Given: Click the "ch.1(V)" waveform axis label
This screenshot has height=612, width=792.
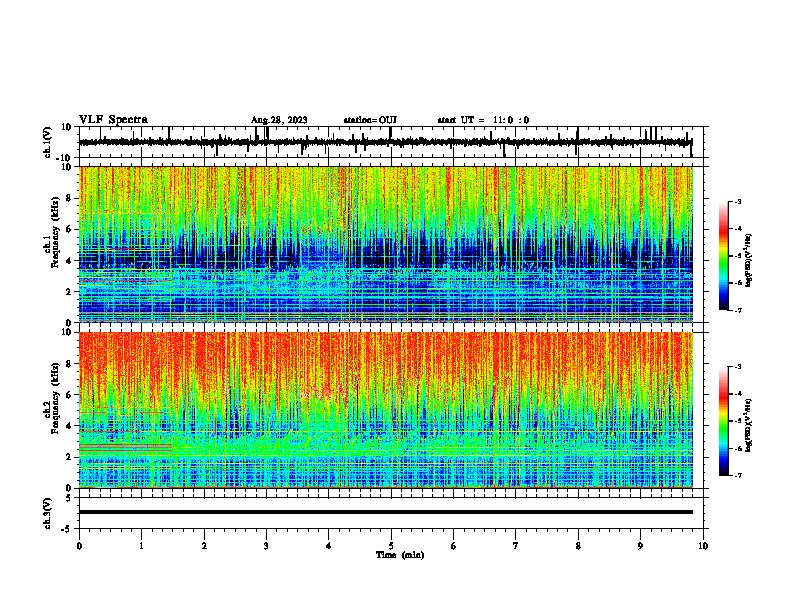Looking at the screenshot, I should pos(48,142).
